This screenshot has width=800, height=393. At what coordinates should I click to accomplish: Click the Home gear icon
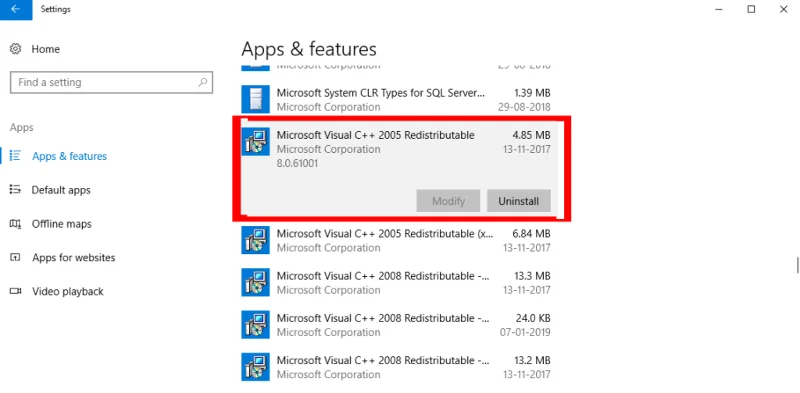coord(16,49)
